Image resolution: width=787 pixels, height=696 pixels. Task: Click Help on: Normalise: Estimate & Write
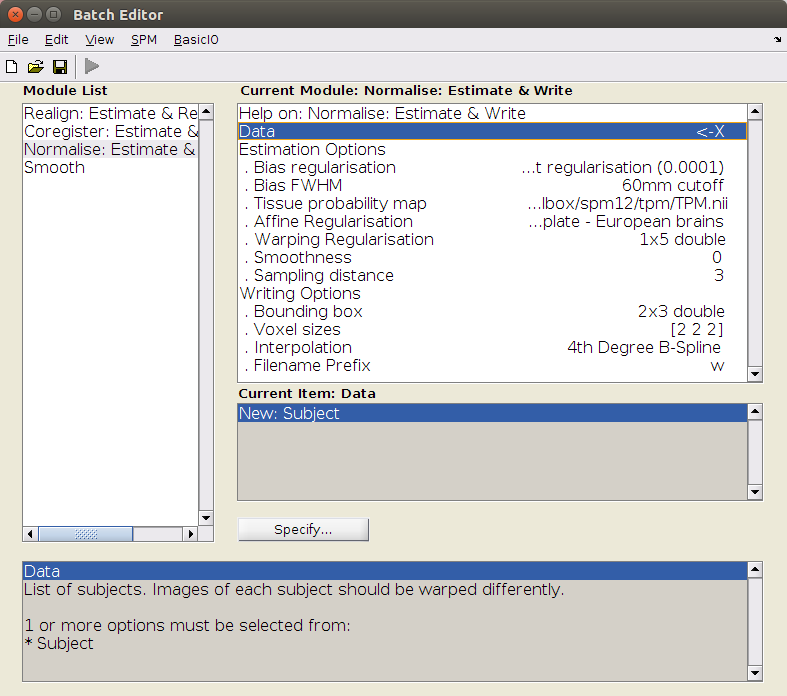pyautogui.click(x=492, y=113)
